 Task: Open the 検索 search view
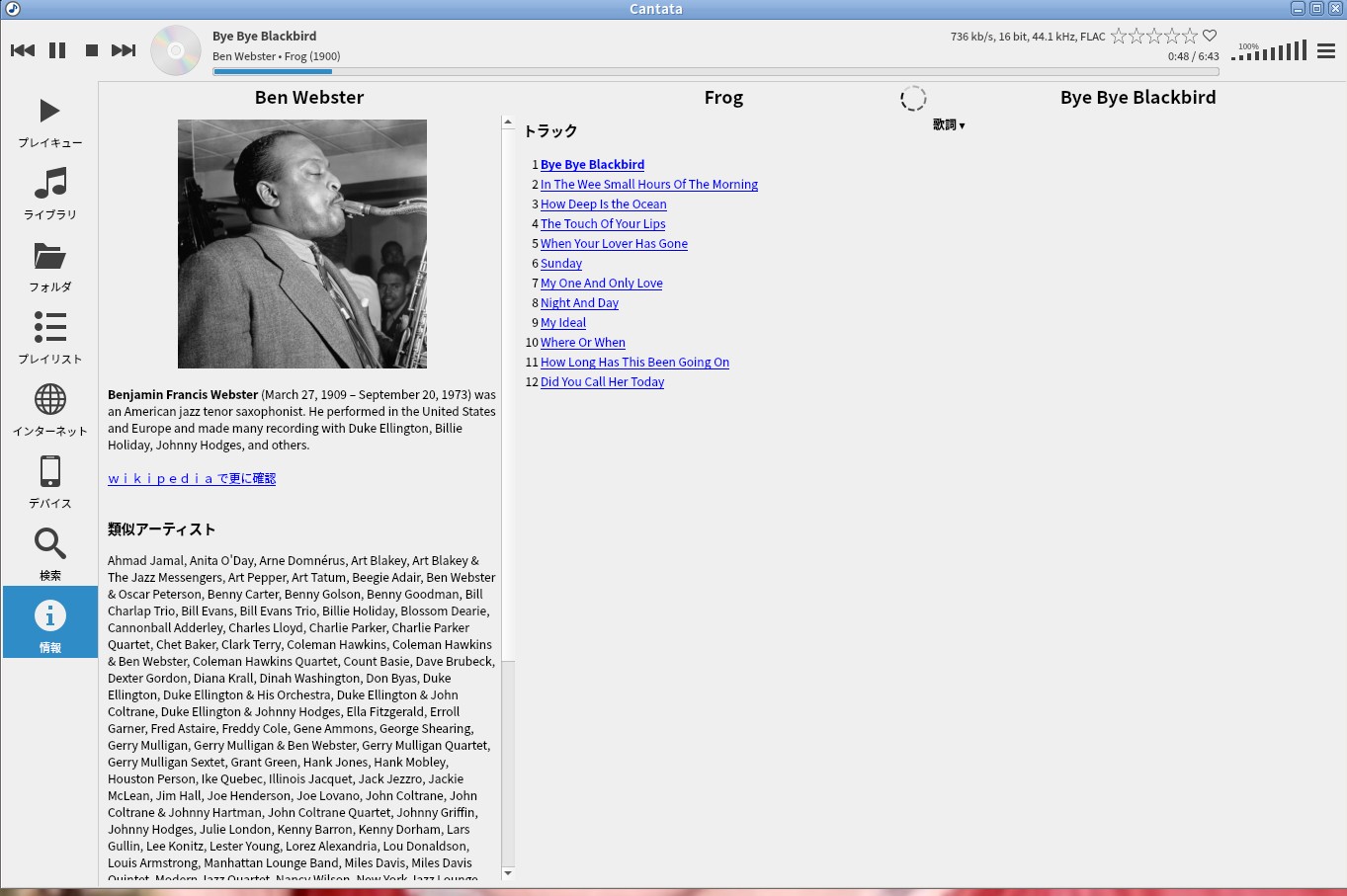49,554
